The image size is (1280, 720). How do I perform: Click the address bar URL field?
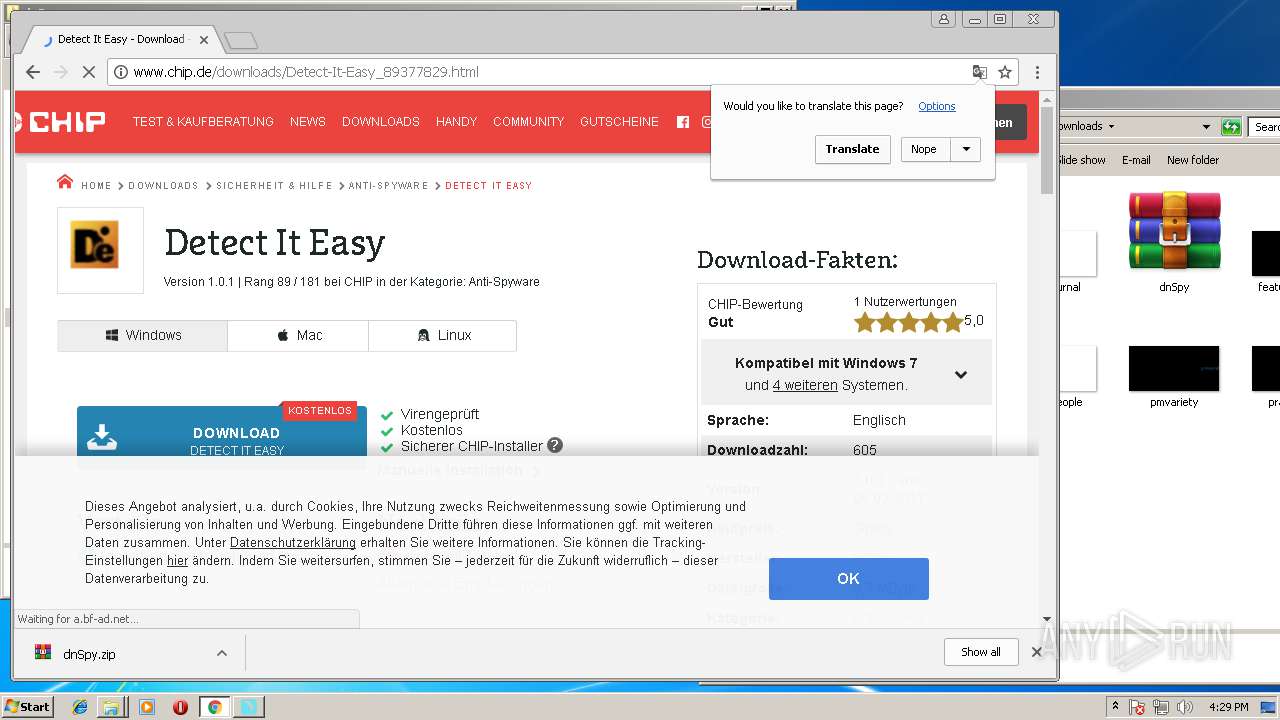(540, 72)
